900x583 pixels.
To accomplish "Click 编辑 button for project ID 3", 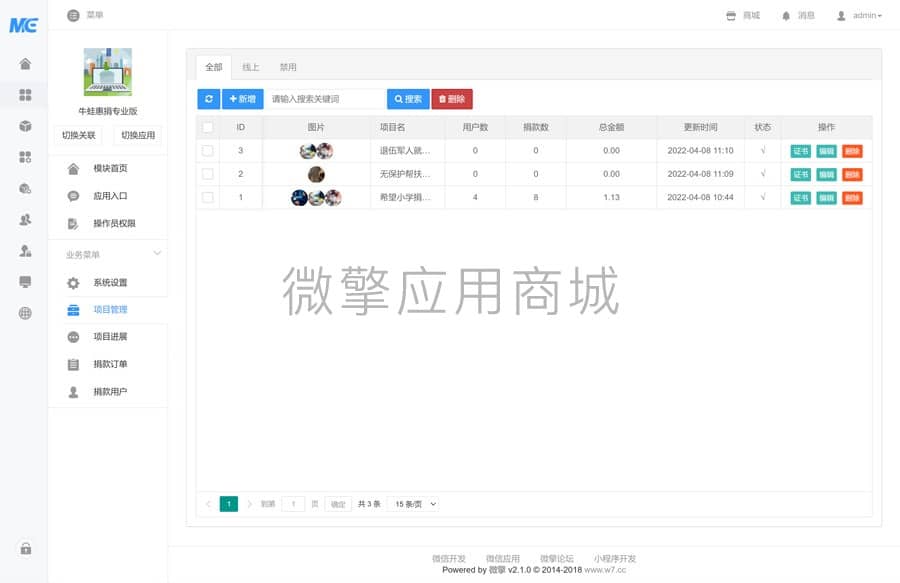I will (827, 151).
